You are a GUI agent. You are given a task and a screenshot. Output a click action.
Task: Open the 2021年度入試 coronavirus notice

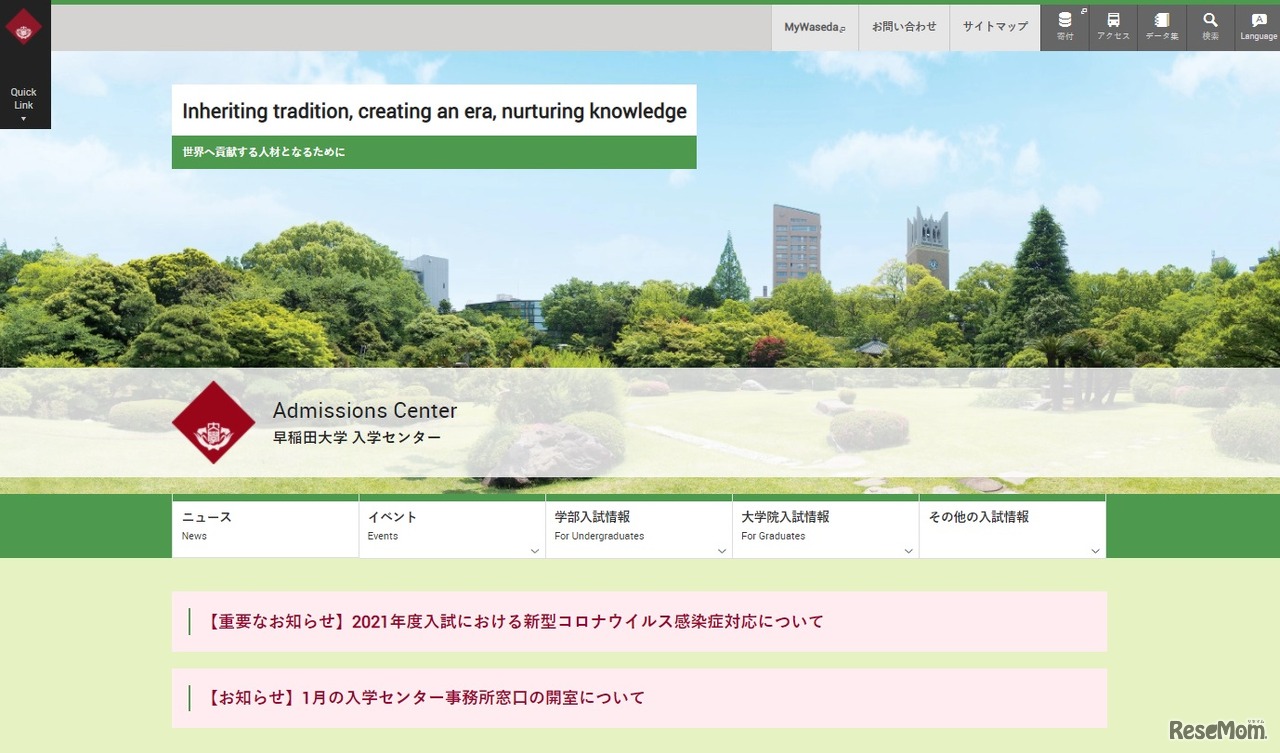[x=514, y=621]
